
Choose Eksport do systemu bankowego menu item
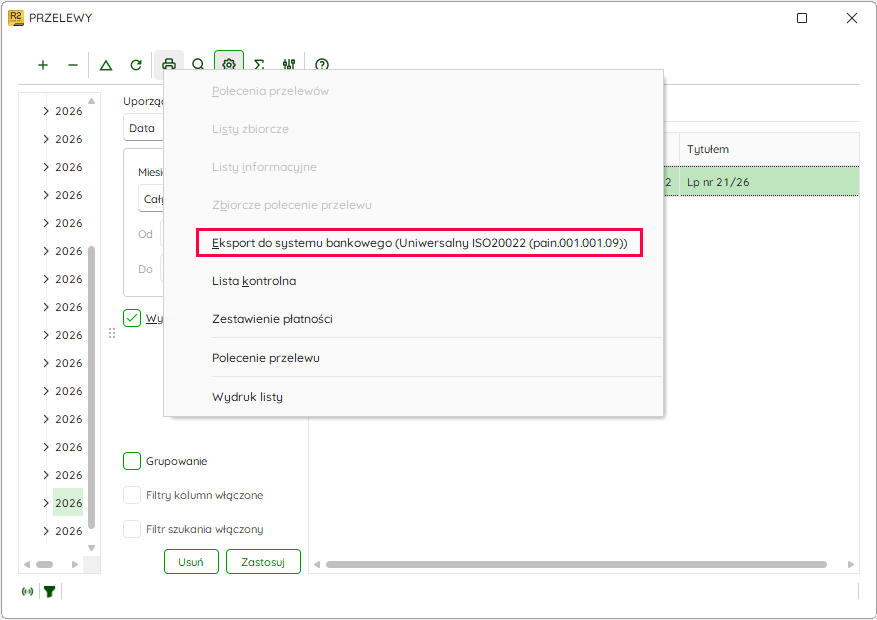(x=419, y=243)
